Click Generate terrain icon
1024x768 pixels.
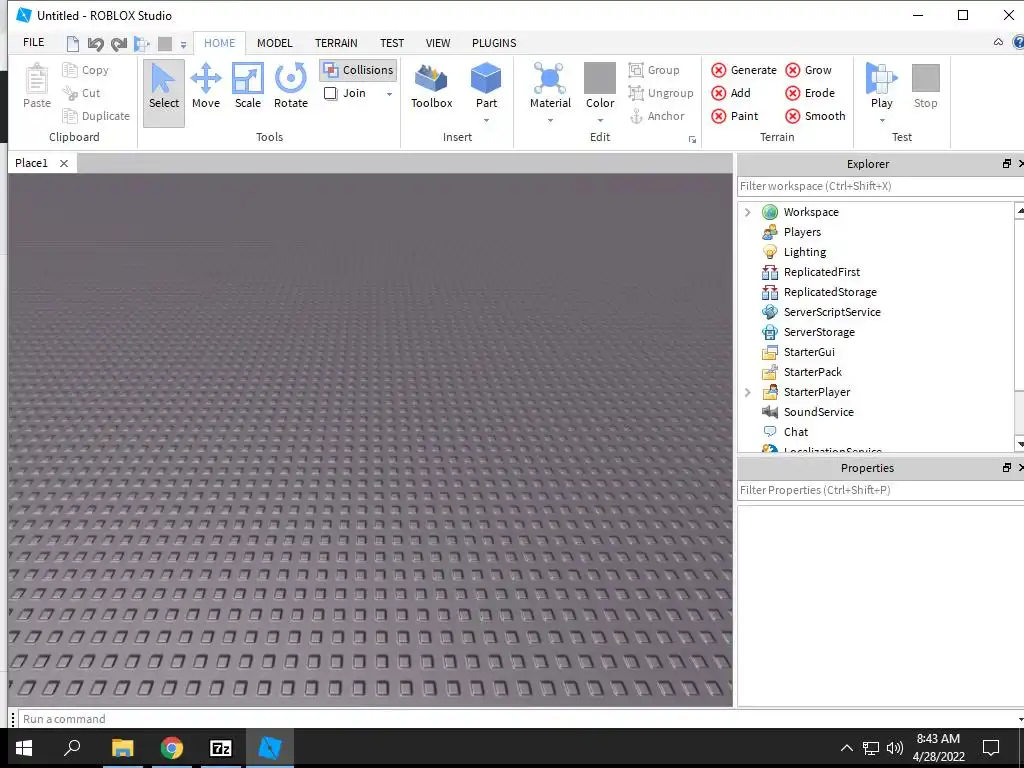(718, 70)
